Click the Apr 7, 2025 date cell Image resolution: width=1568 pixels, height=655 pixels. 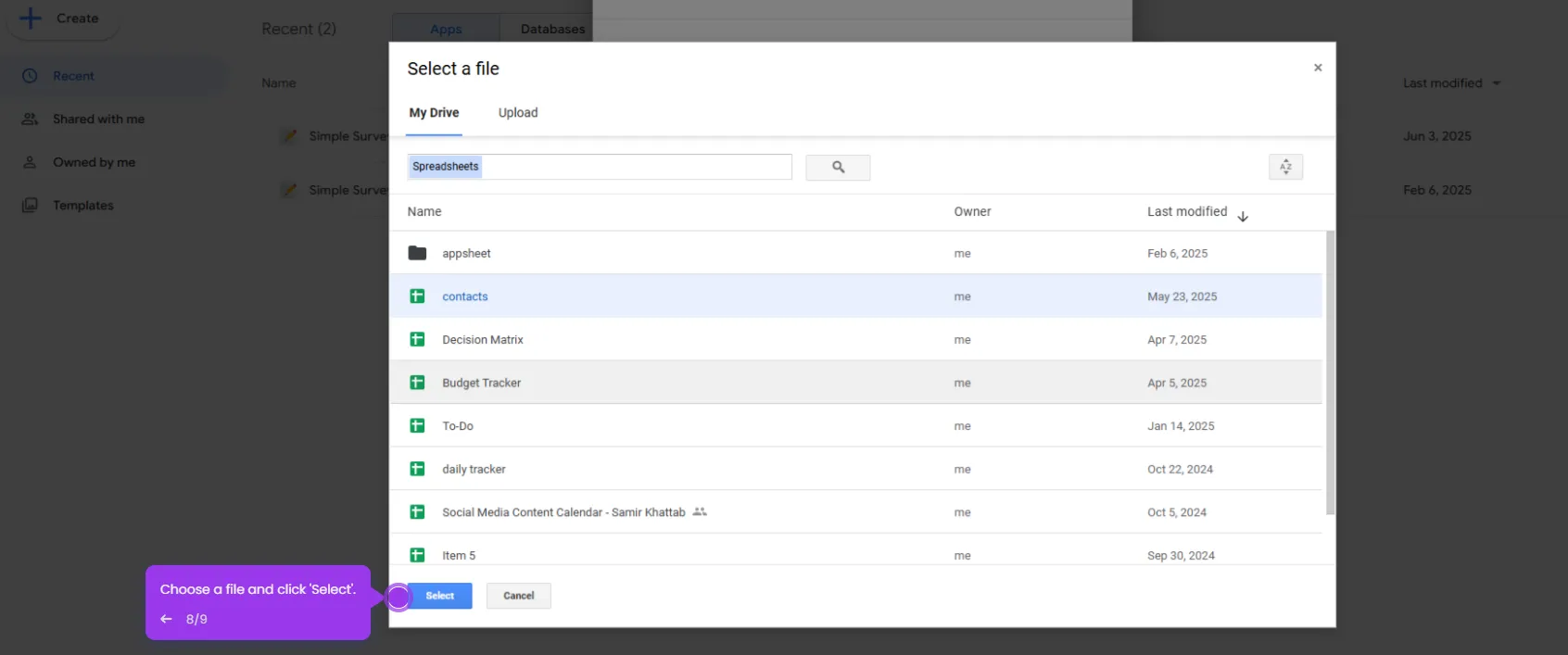tap(1177, 340)
